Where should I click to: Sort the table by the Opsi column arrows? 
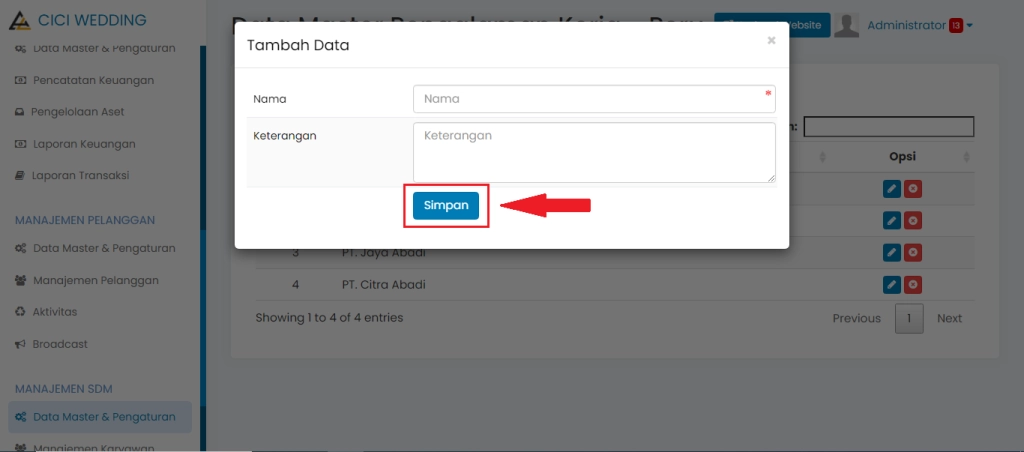coord(967,157)
